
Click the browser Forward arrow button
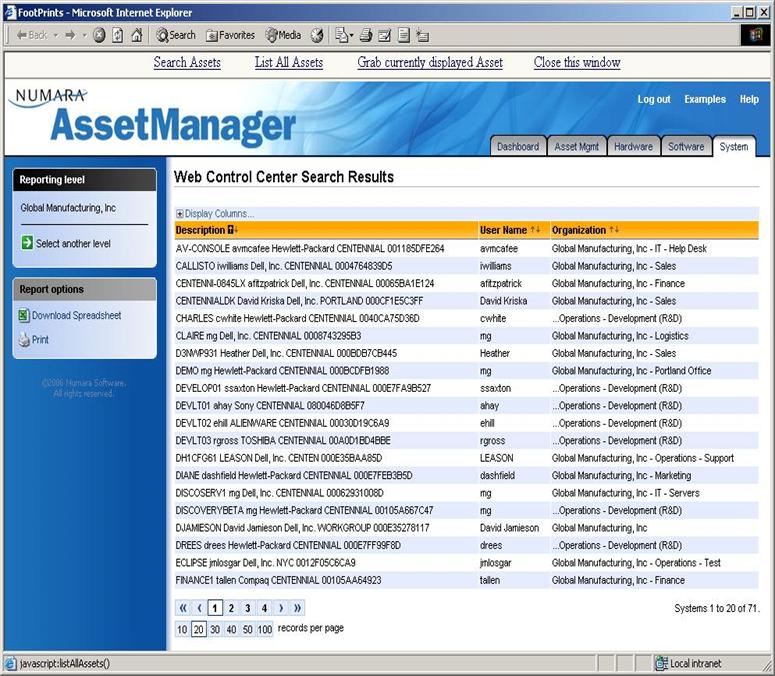point(71,35)
